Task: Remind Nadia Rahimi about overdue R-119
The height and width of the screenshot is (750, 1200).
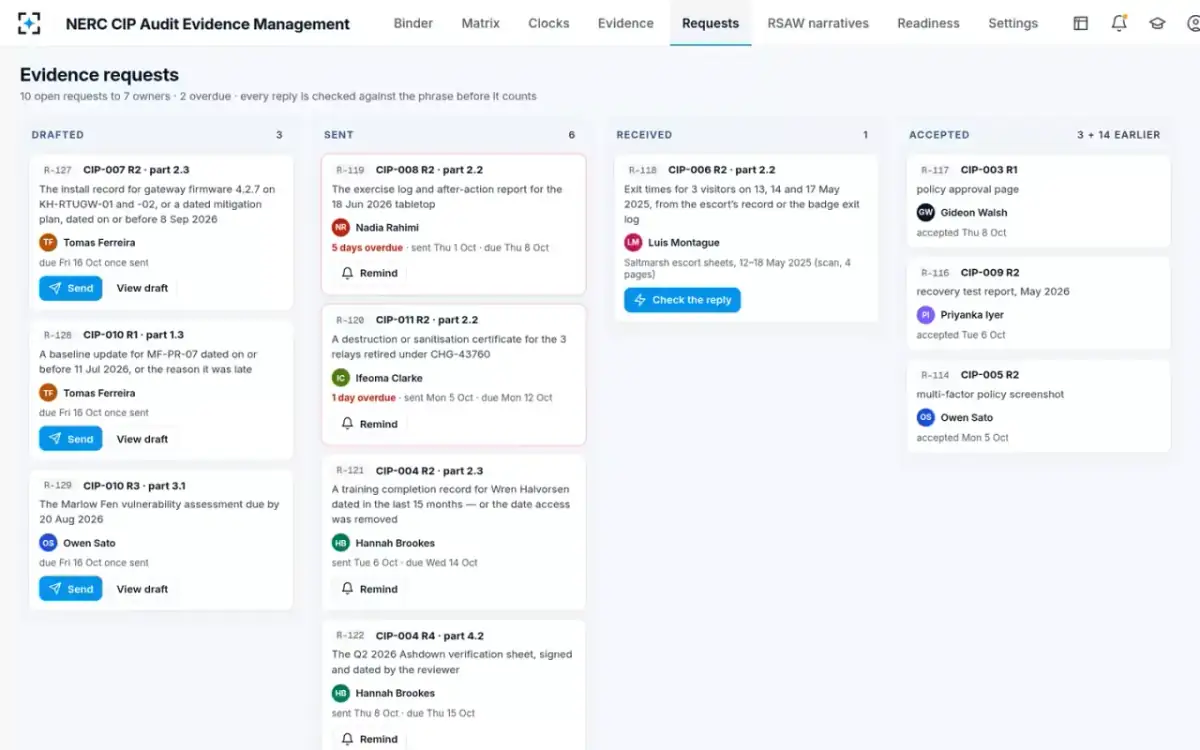Action: tap(370, 273)
